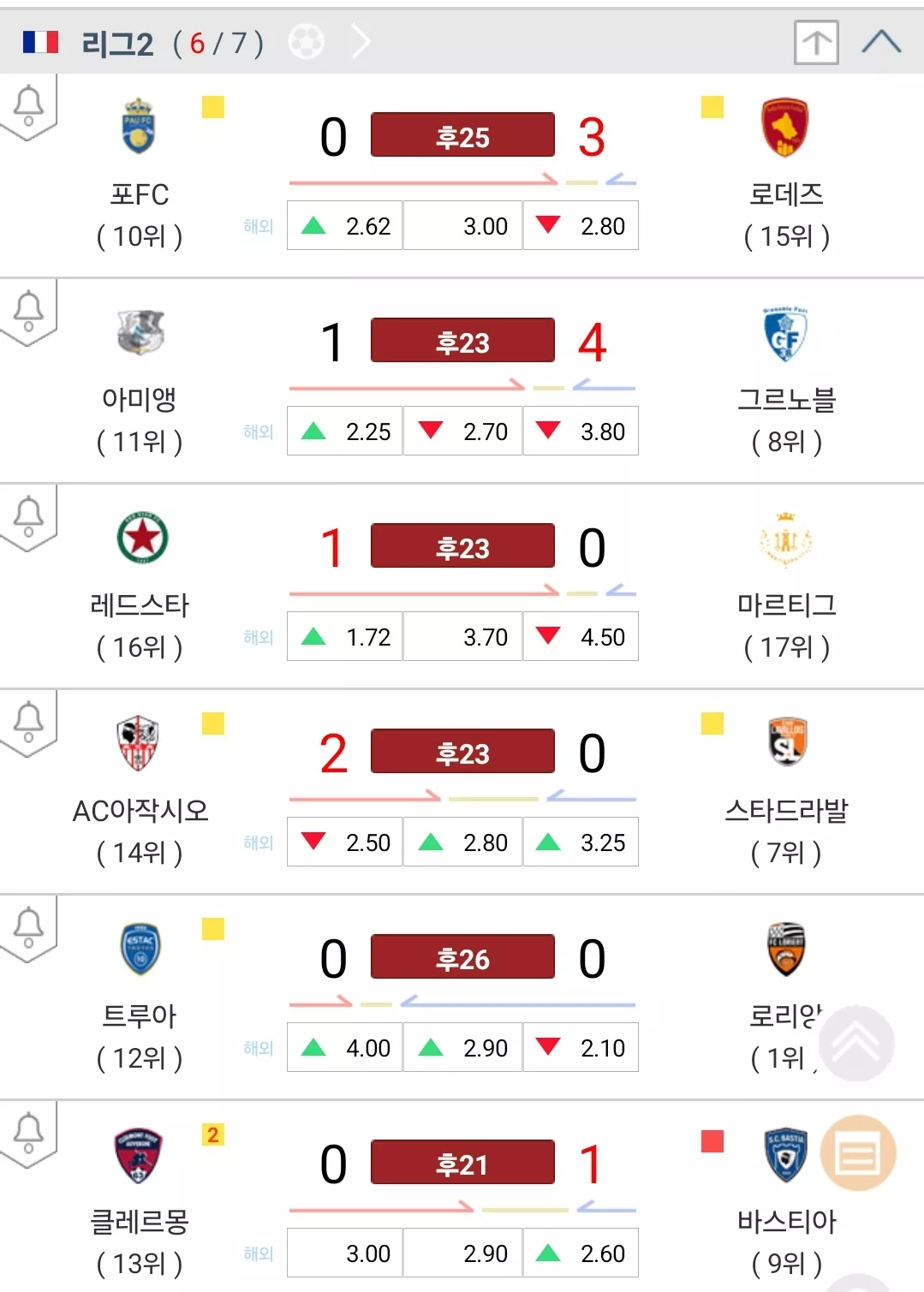Screen dimensions: 924x1292
Task: Select the 2.62 home win odds
Action: click(344, 225)
